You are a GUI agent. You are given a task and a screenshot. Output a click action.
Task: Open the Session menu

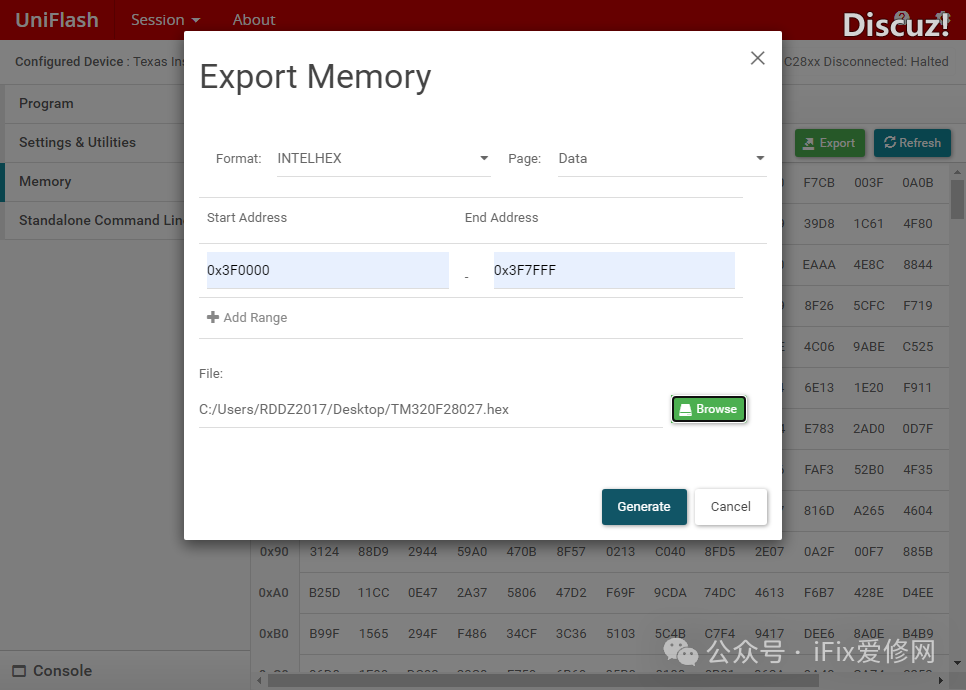tap(165, 20)
